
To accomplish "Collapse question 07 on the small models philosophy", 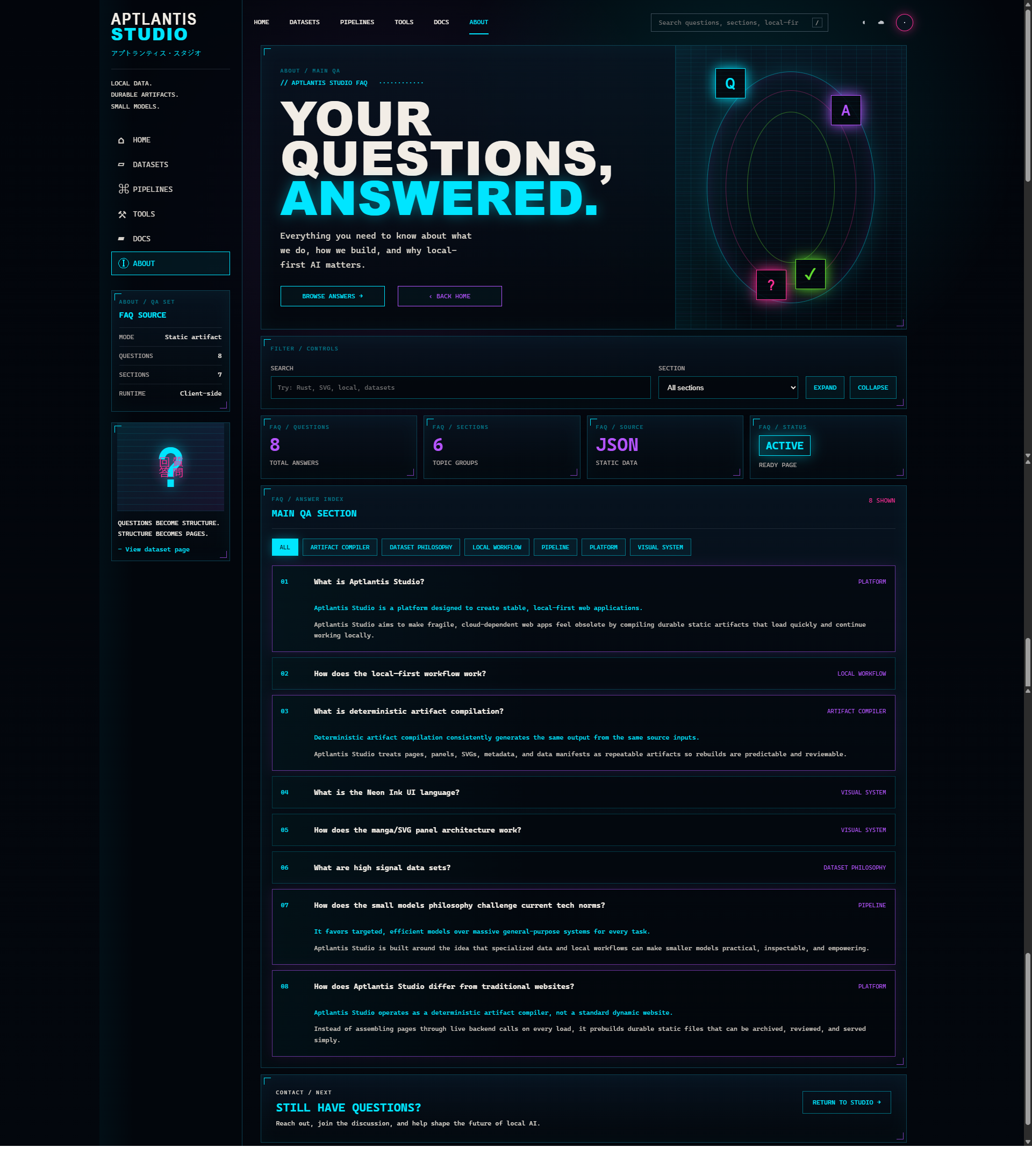I will (x=583, y=906).
